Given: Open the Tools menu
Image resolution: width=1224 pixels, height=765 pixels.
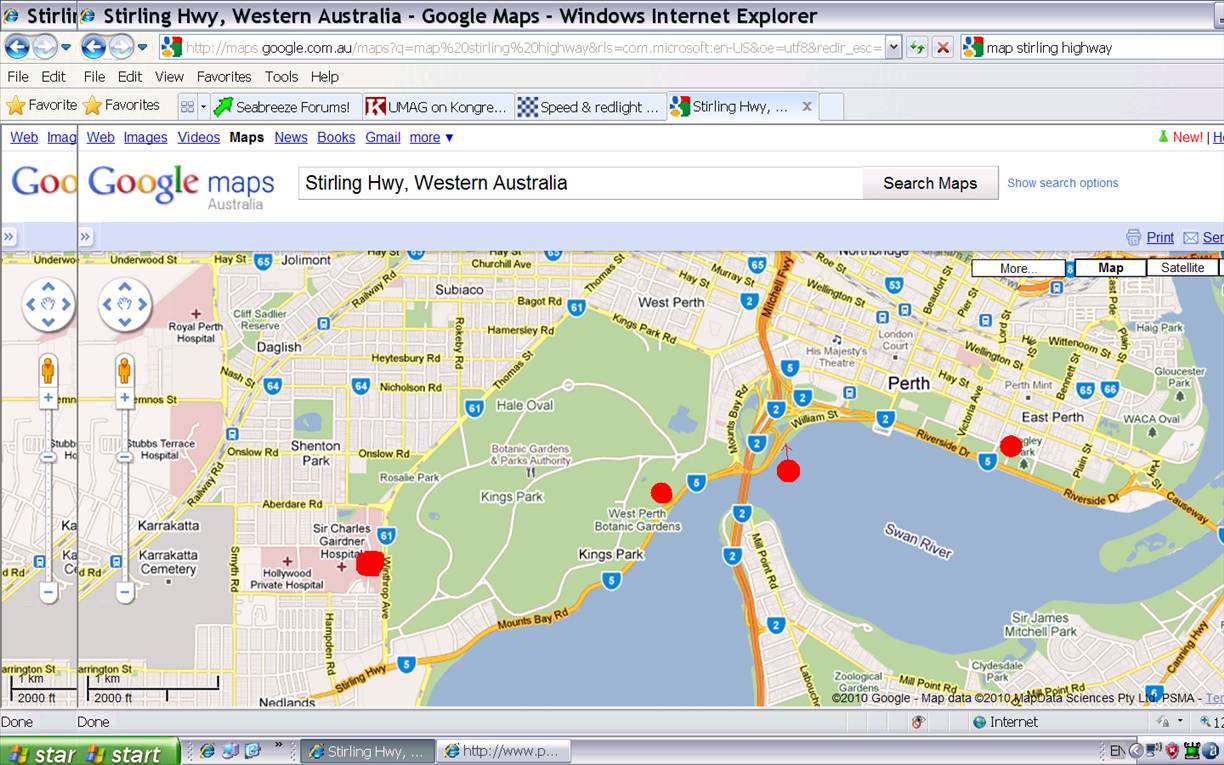Looking at the screenshot, I should click(281, 76).
